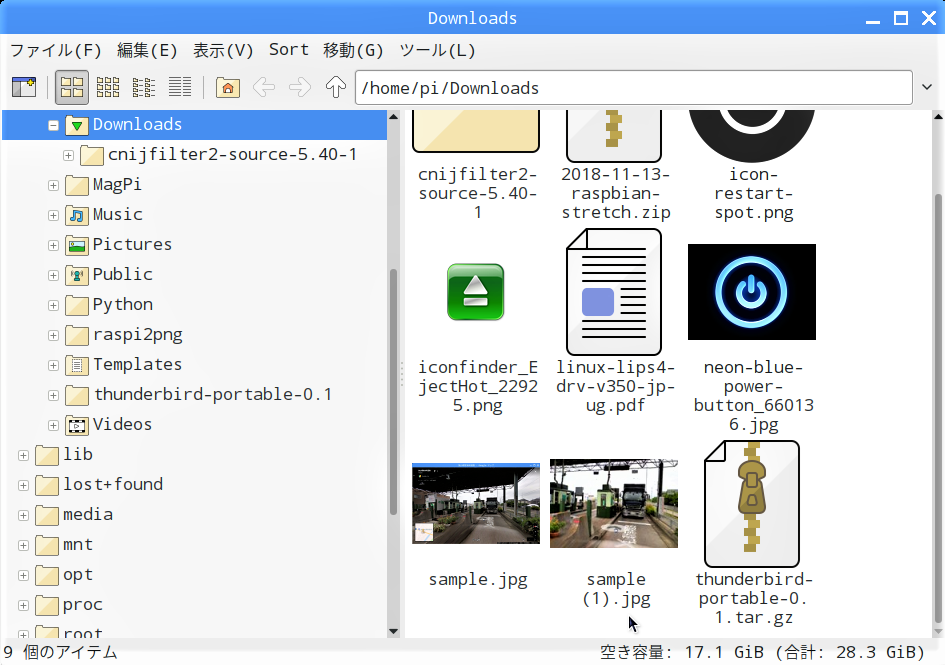Switch to detailed list view mode
Image resolution: width=945 pixels, height=665 pixels.
[x=180, y=87]
